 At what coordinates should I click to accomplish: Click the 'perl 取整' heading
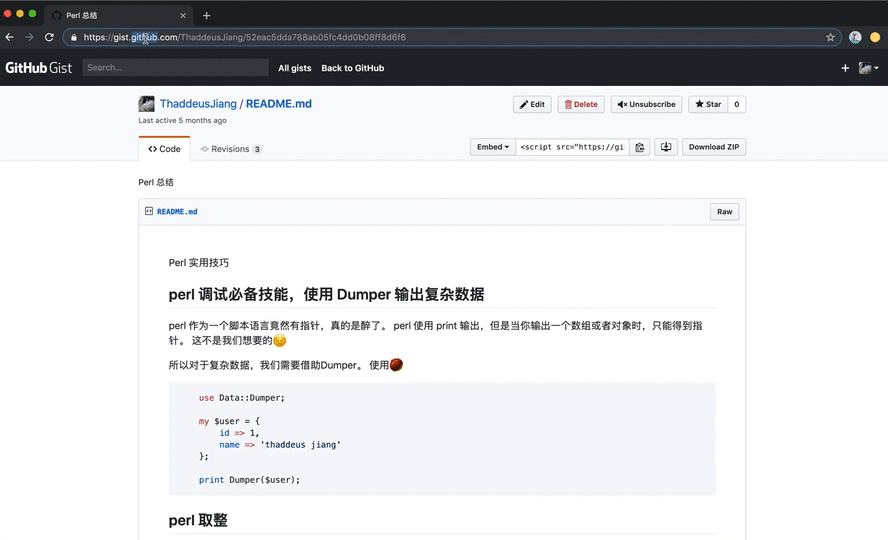(198, 520)
